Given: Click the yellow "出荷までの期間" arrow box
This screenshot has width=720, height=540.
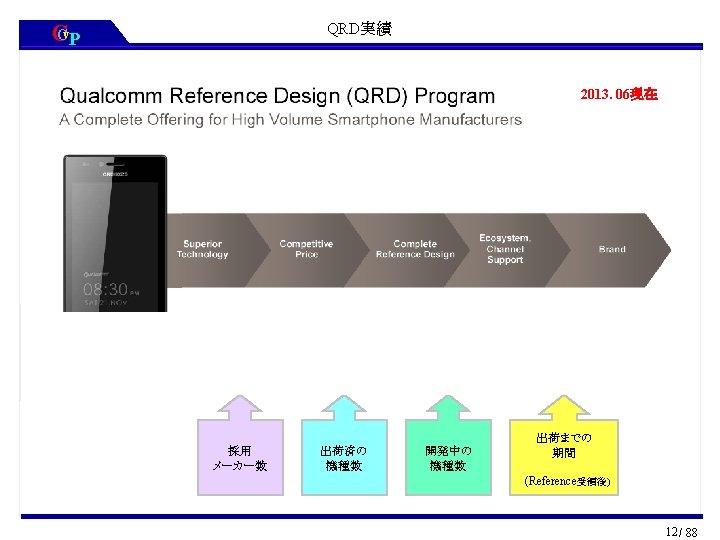Looking at the screenshot, I should (564, 445).
